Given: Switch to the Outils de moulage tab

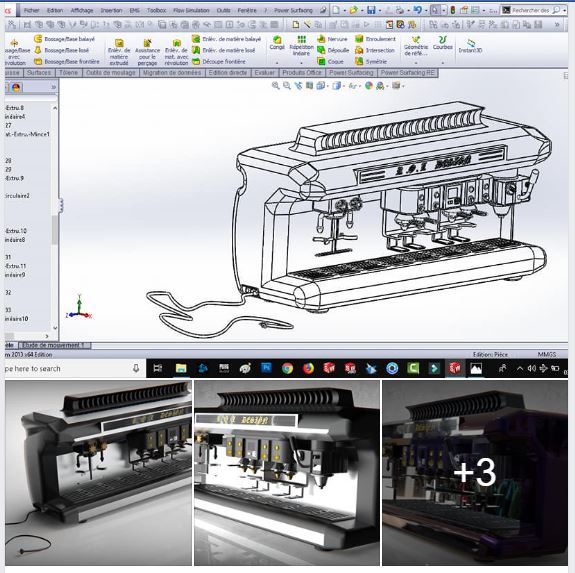Looking at the screenshot, I should pyautogui.click(x=111, y=73).
